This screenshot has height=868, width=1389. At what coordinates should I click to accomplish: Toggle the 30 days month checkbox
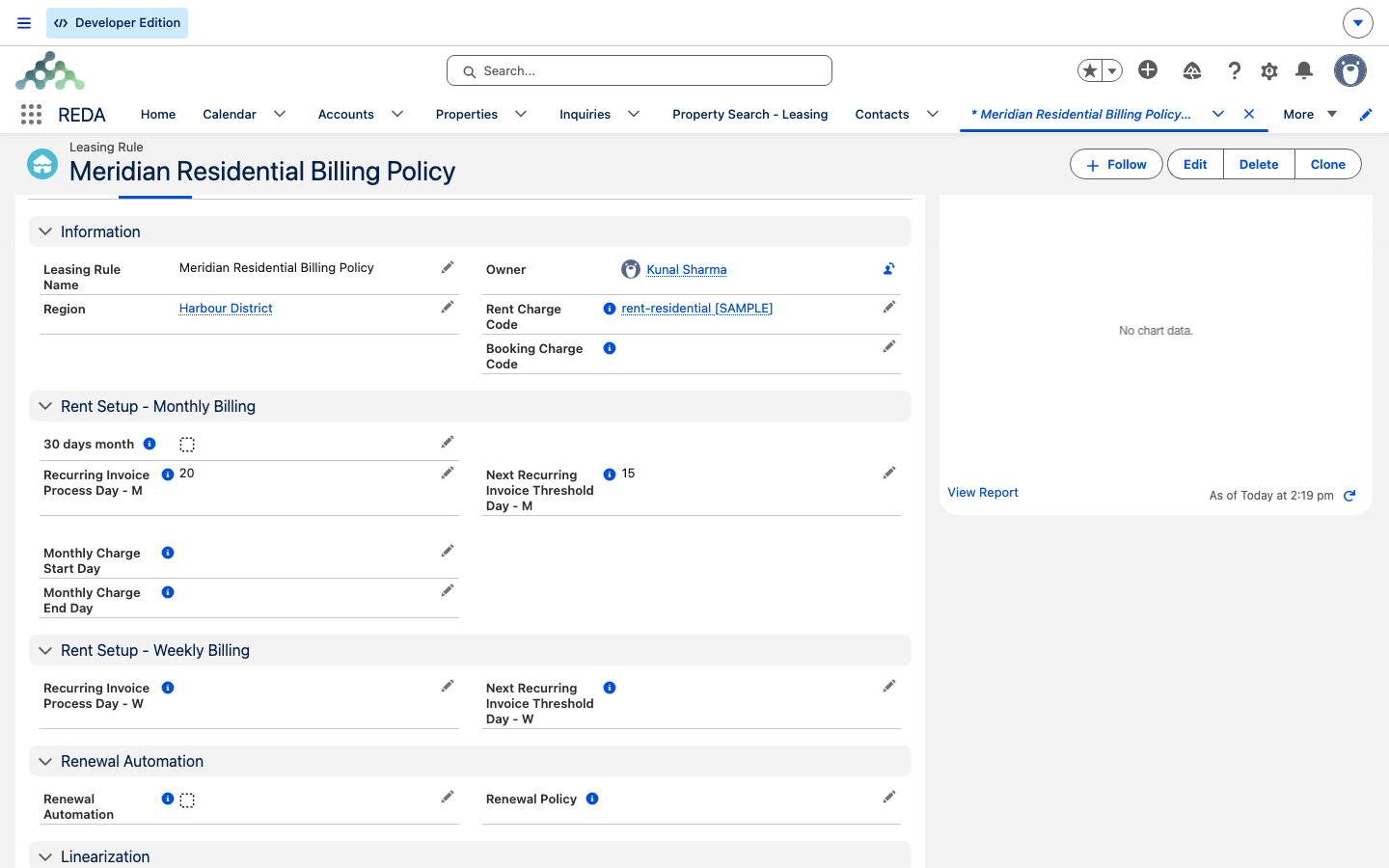pyautogui.click(x=187, y=445)
